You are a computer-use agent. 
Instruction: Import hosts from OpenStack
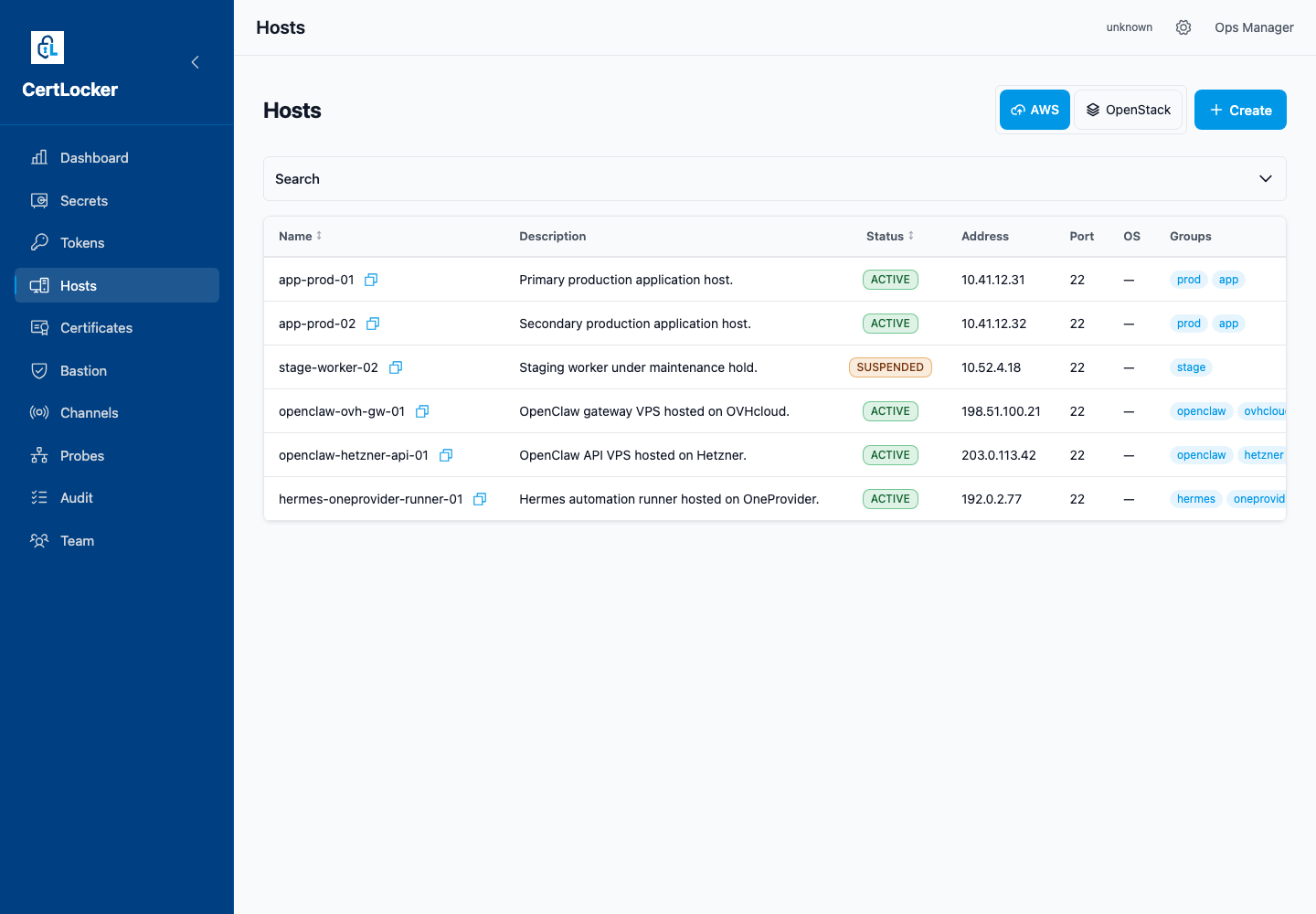(x=1129, y=110)
